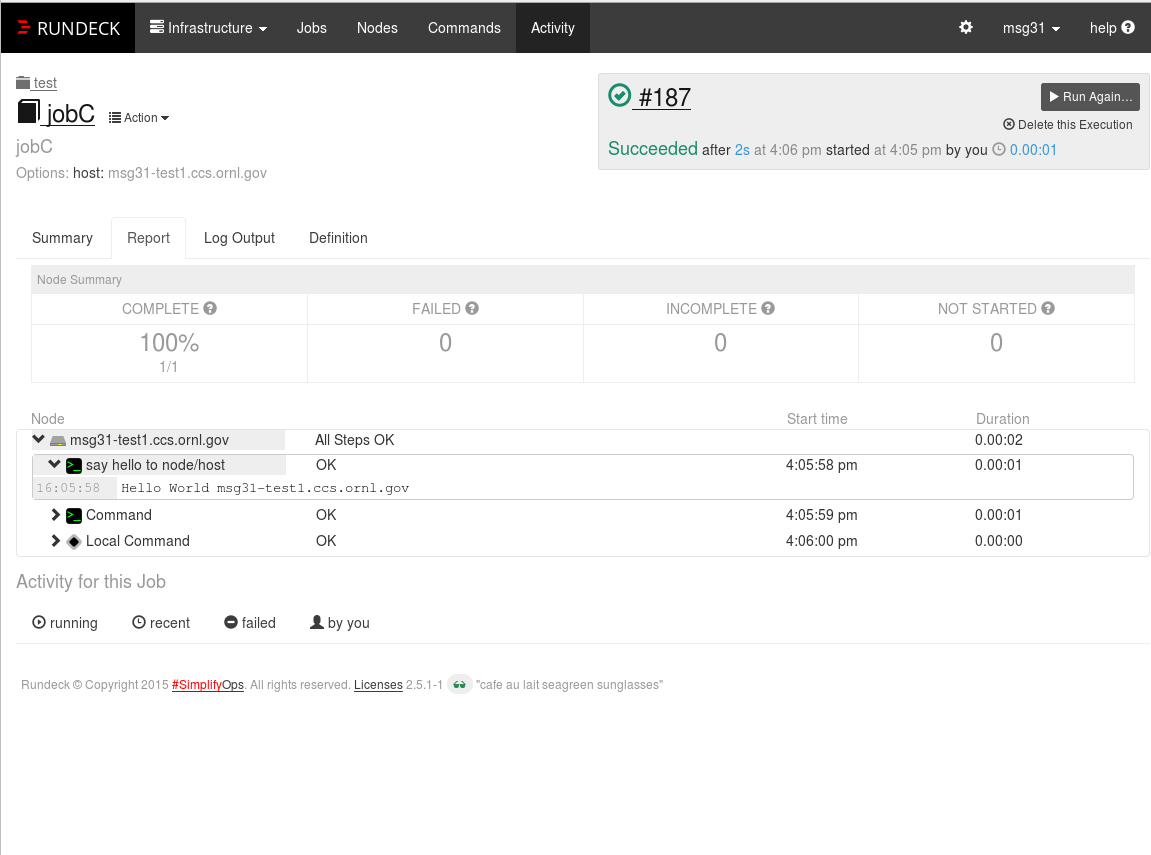This screenshot has height=855, width=1151.
Task: Click the help icon beside INCOMPLETE
Action: click(768, 309)
